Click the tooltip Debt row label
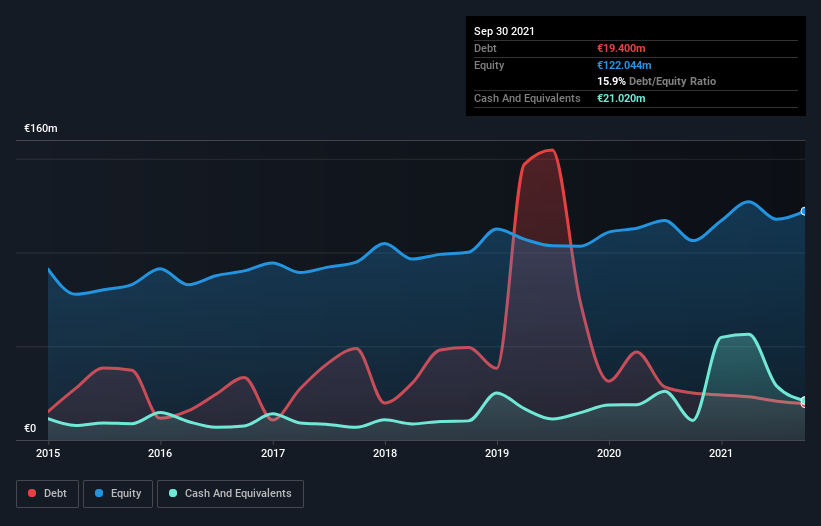Image resolution: width=821 pixels, height=526 pixels. 485,48
